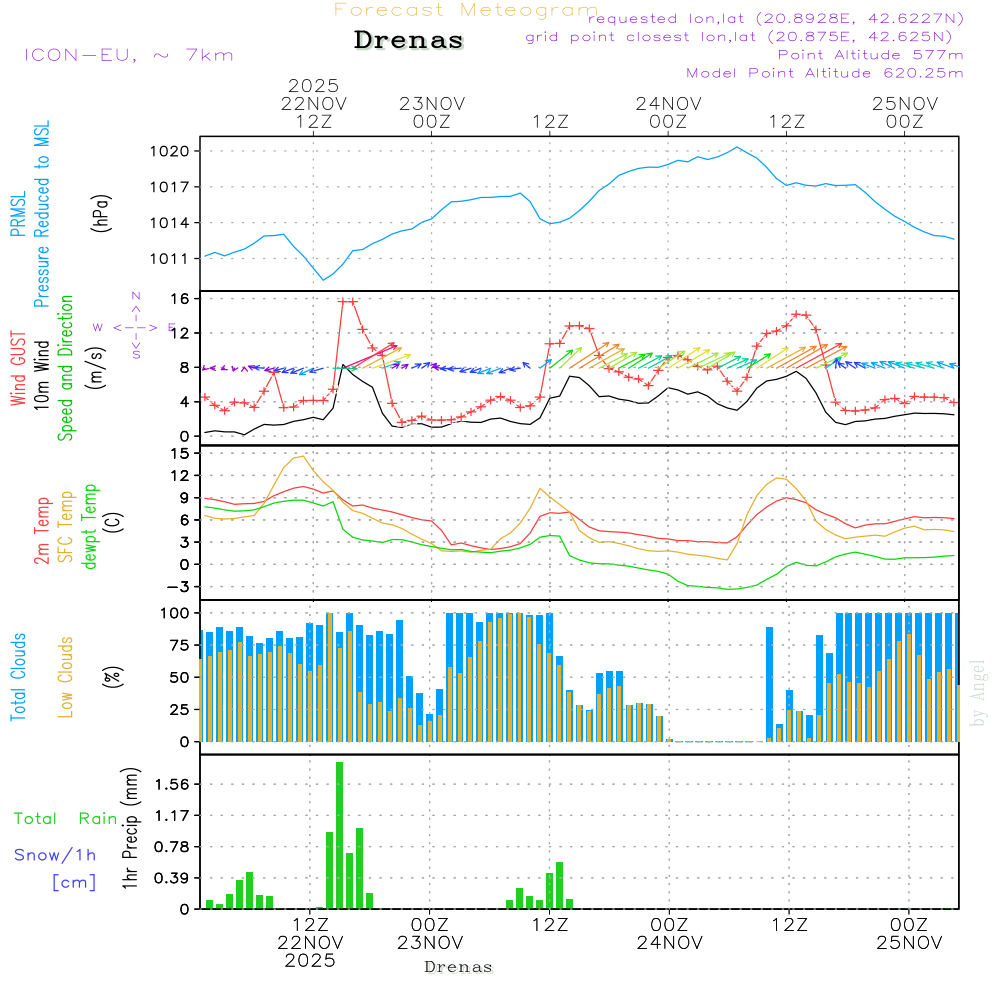Image resolution: width=1000 pixels, height=1000 pixels.
Task: Click the tallest green precipitation bar
Action: [x=340, y=835]
